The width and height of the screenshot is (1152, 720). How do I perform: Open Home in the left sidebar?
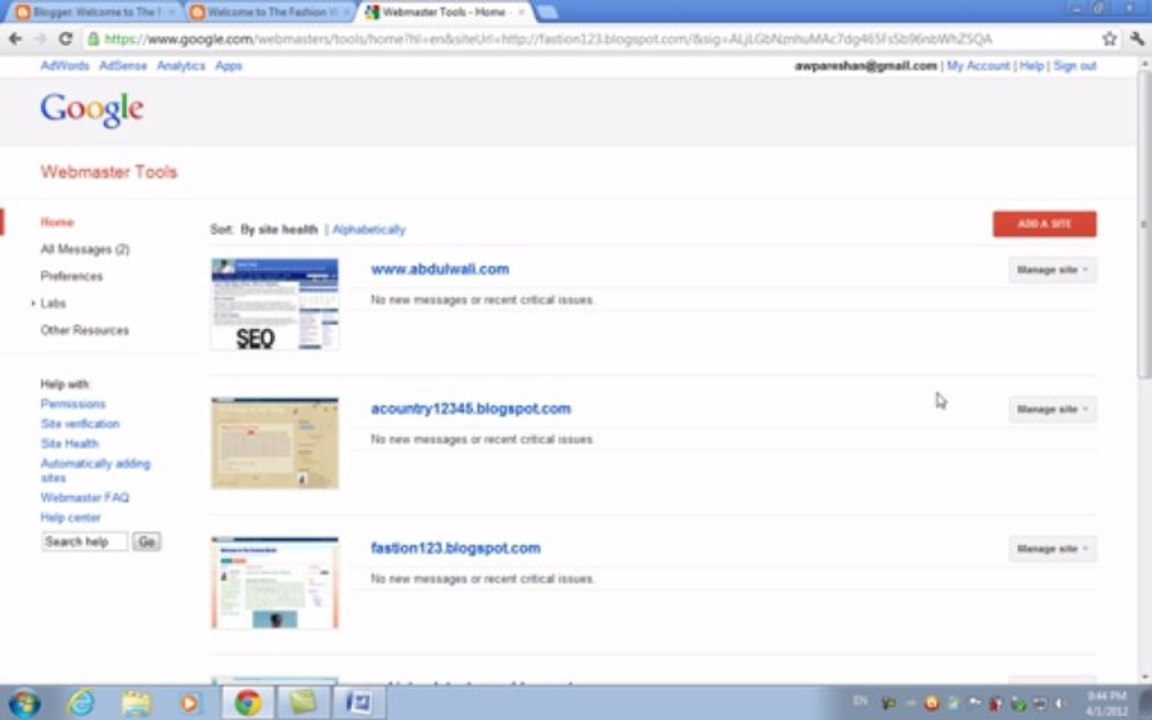(57, 222)
